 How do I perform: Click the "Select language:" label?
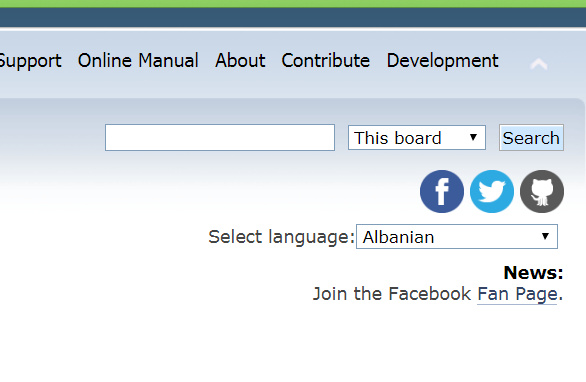pos(281,237)
